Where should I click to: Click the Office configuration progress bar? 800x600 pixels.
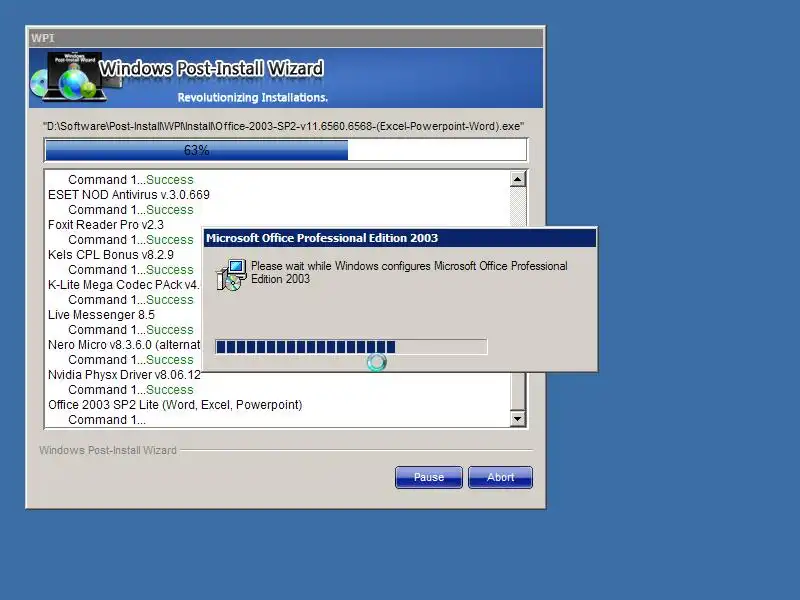351,347
